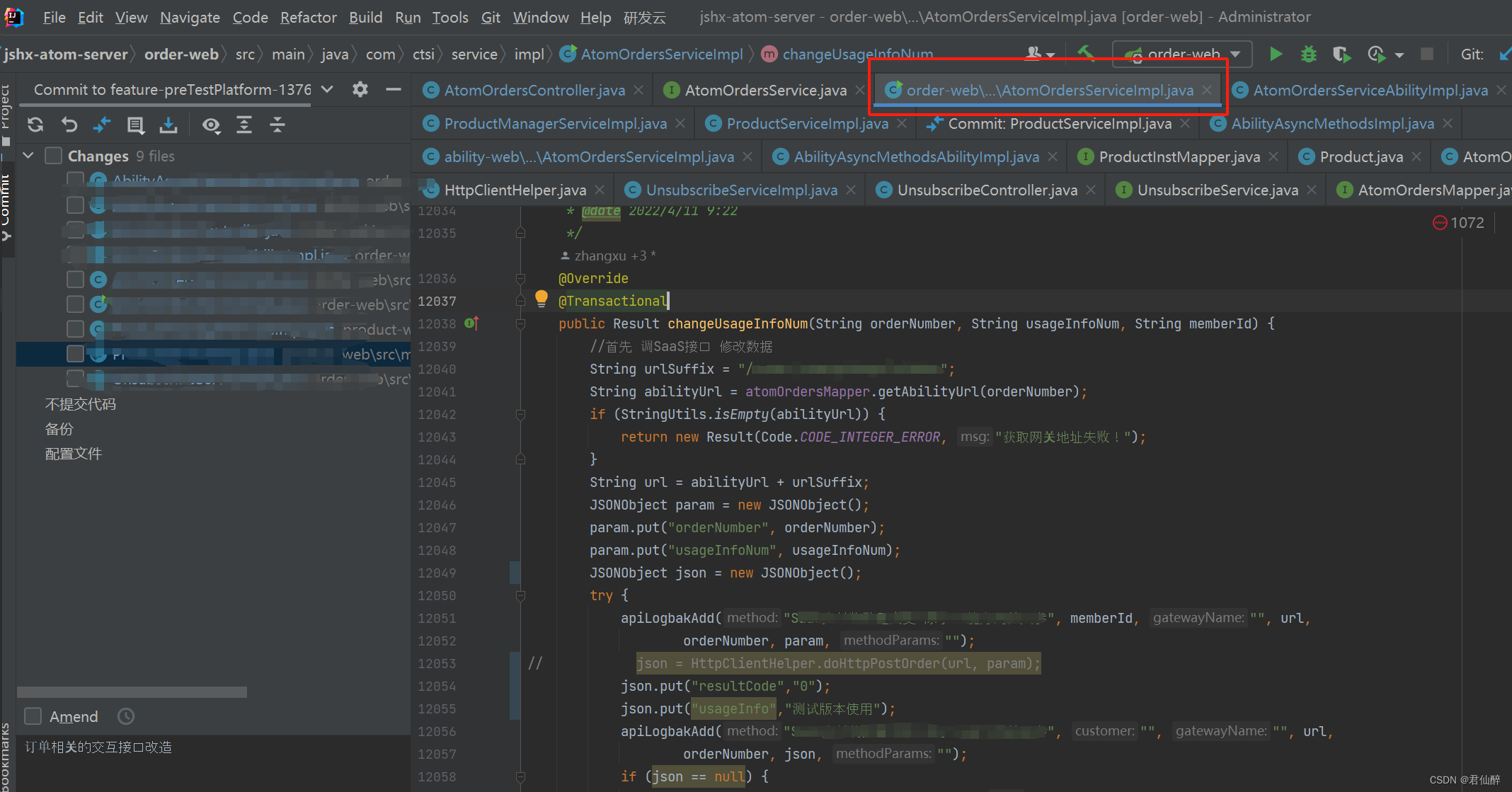
Task: Click in the commit message text field
Action: pyautogui.click(x=213, y=763)
